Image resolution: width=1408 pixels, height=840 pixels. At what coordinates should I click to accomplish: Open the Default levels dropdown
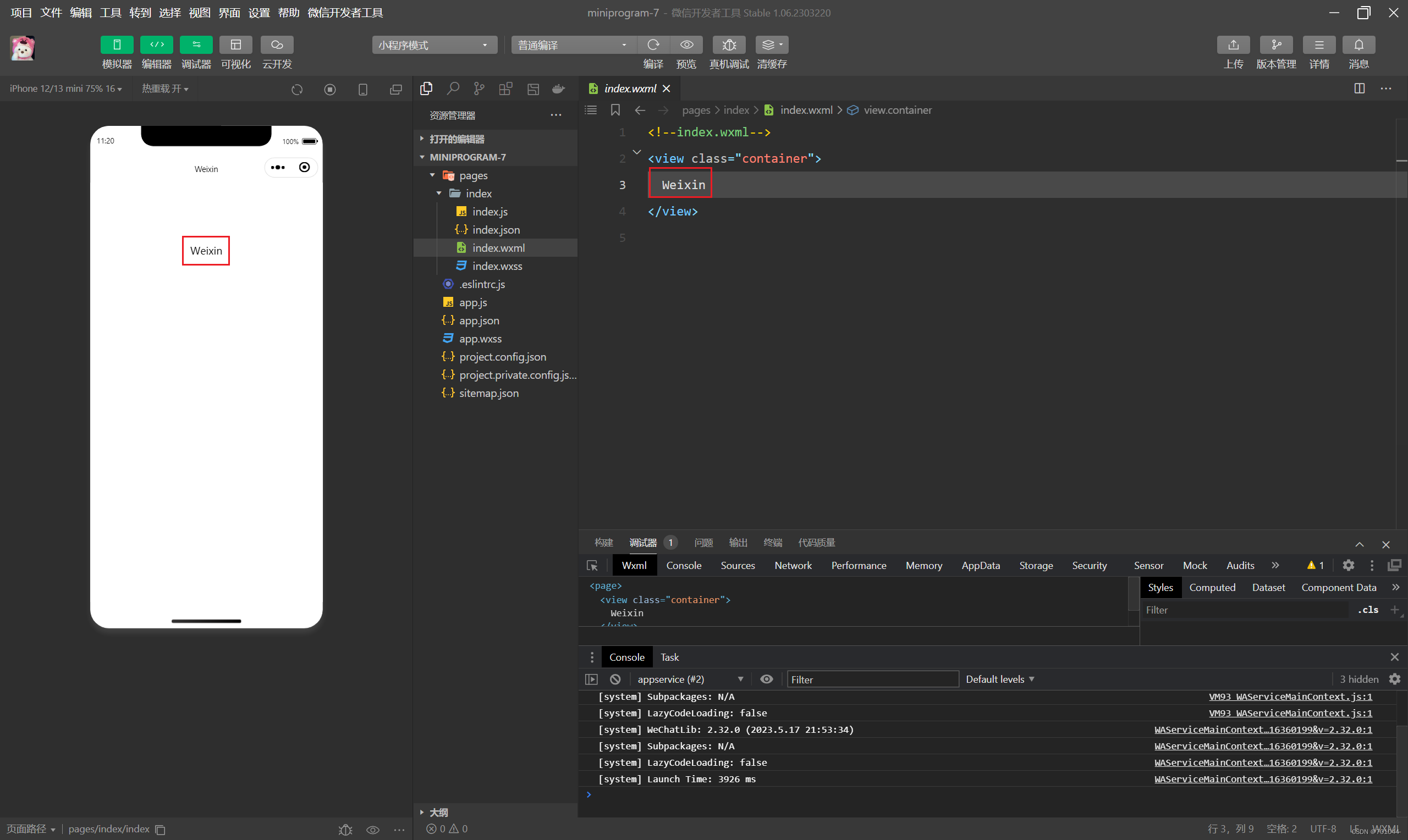click(x=999, y=679)
